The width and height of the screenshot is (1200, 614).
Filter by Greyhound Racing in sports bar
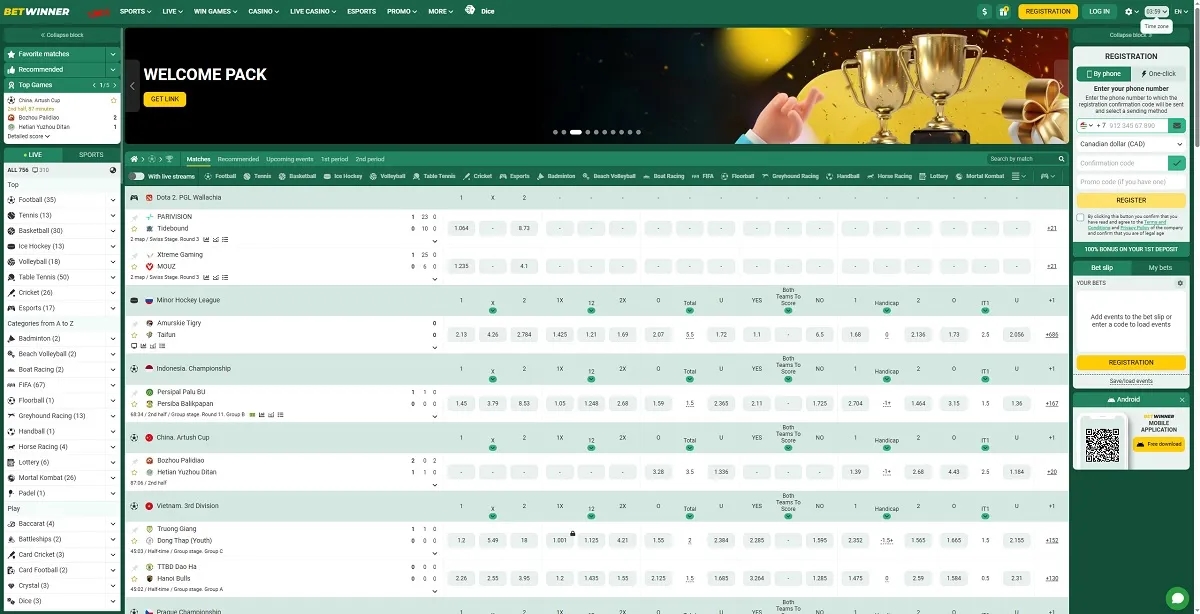[790, 176]
